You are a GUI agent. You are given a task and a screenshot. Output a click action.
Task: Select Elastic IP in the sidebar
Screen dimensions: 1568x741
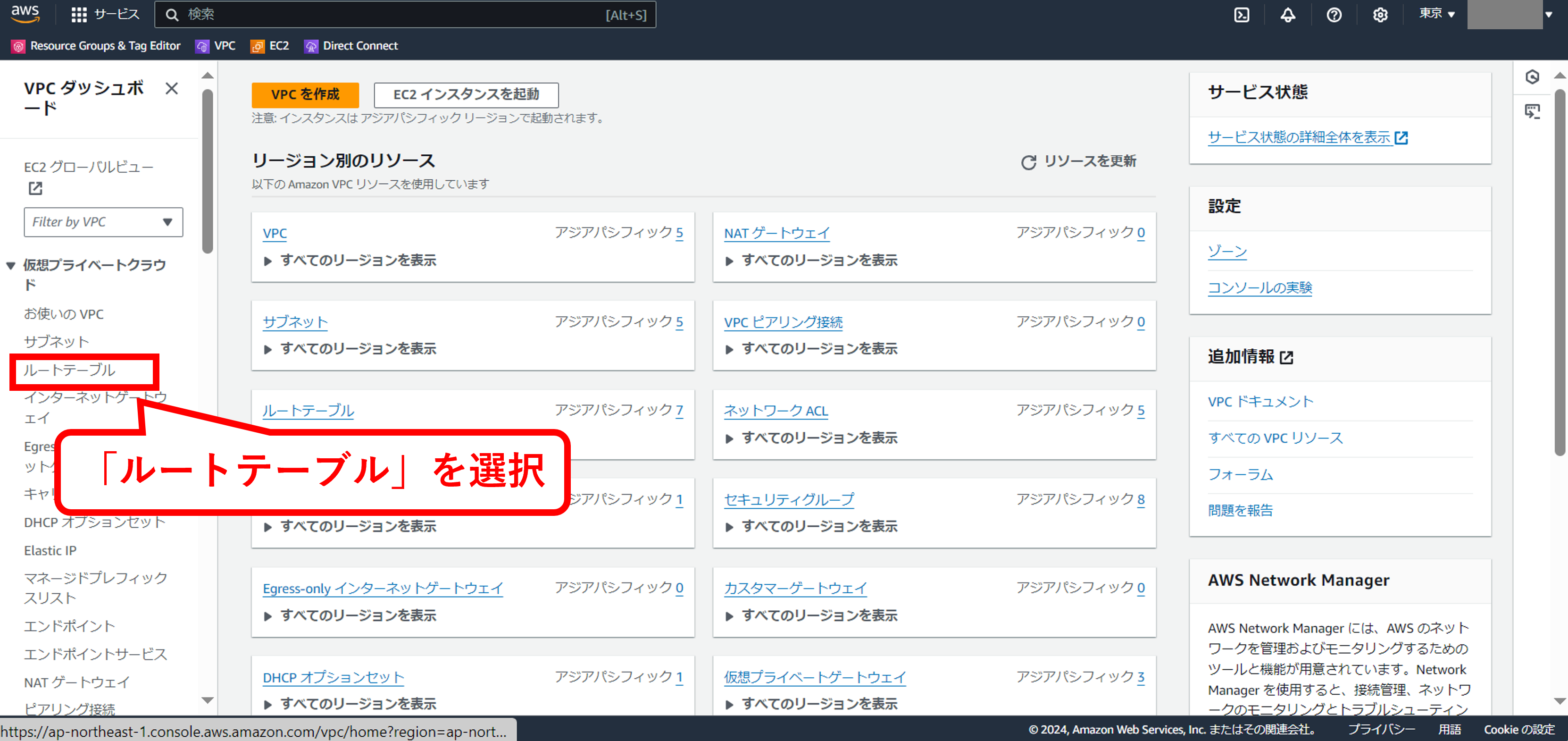click(x=50, y=550)
